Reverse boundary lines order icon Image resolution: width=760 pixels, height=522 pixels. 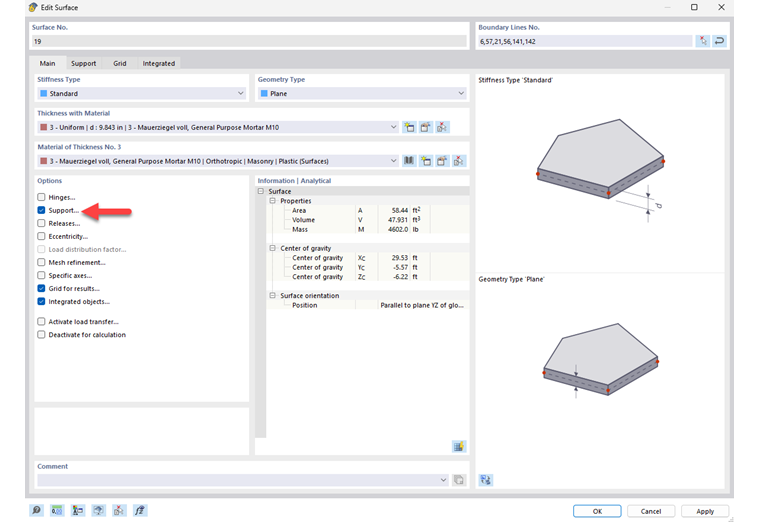(719, 41)
